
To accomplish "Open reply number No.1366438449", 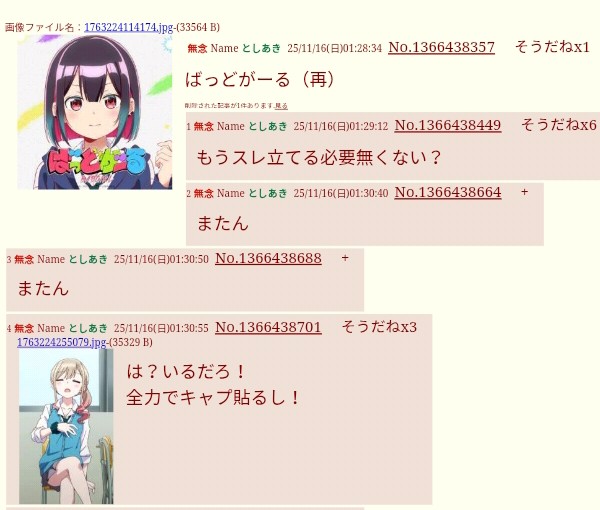I will click(447, 125).
